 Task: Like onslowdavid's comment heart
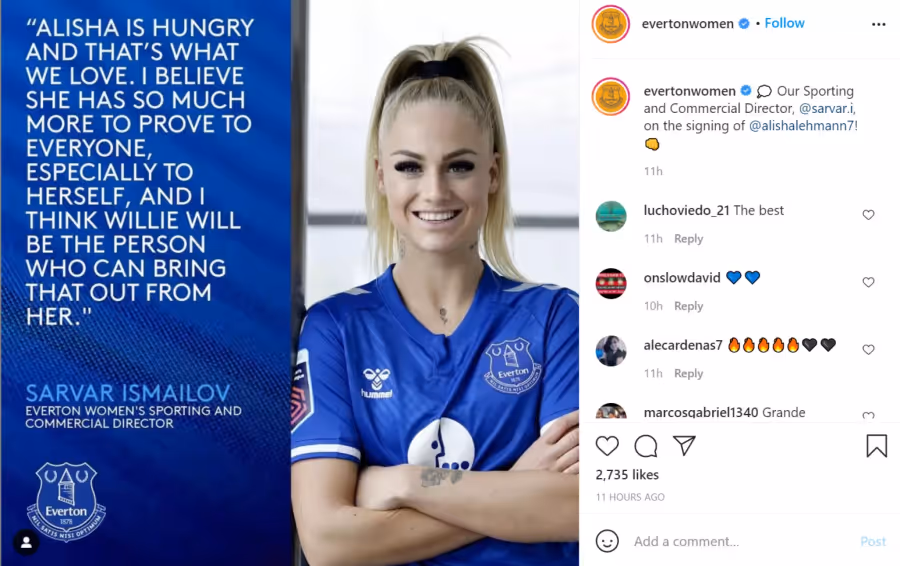coord(868,282)
